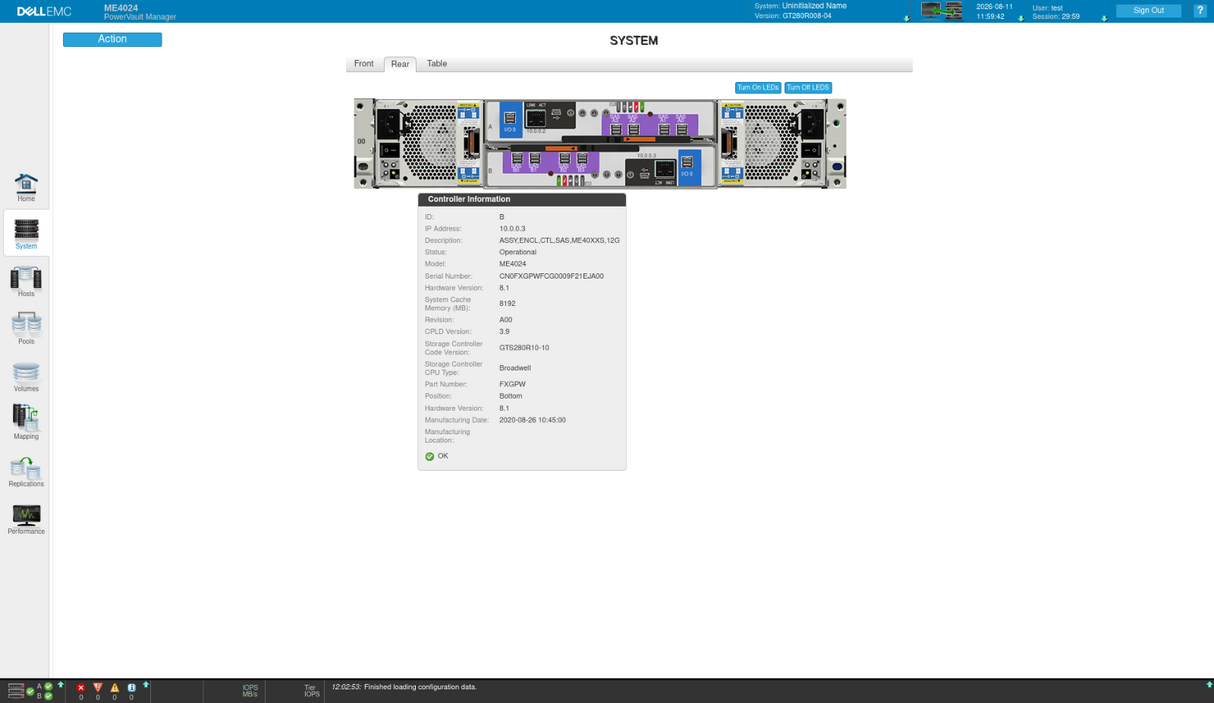The width and height of the screenshot is (1214, 703).
Task: Click serial number CN0FXGPWFCG0009F21EJA00
Action: click(551, 276)
